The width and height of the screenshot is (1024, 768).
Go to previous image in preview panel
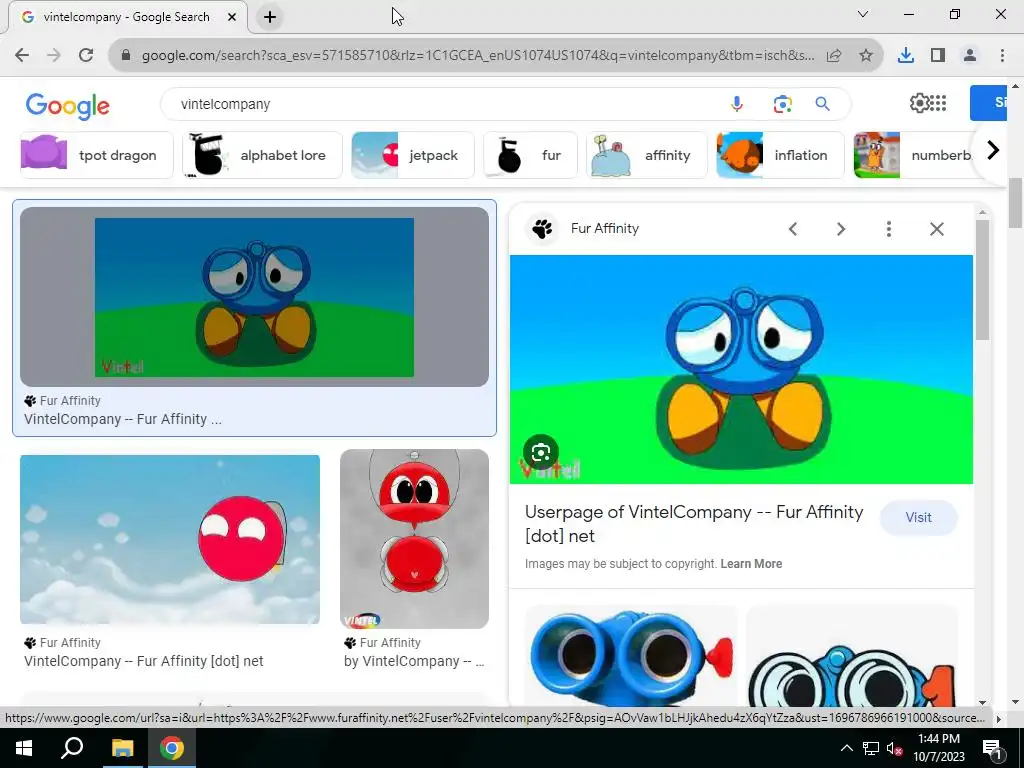click(793, 229)
